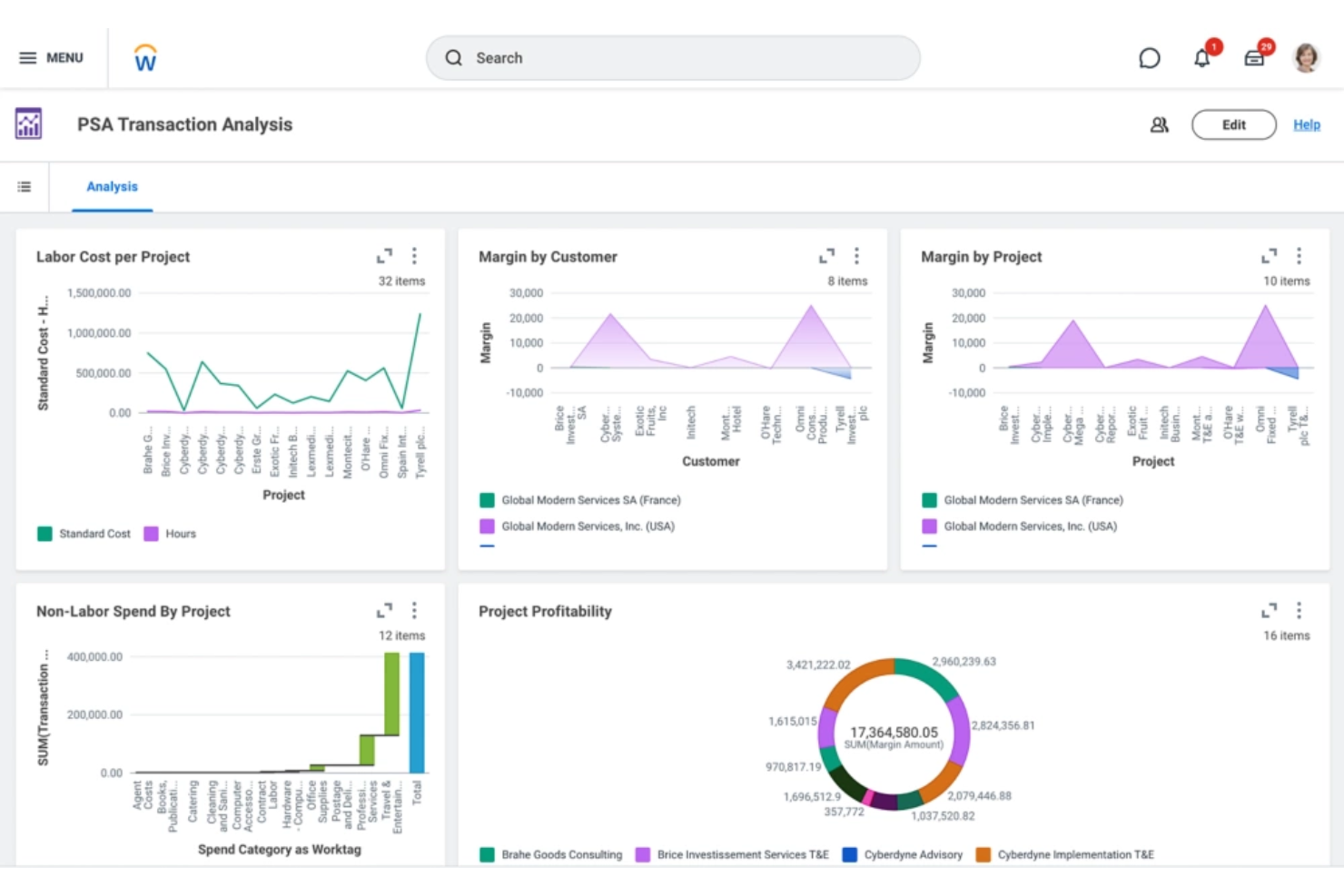Image resolution: width=1344 pixels, height=896 pixels.
Task: Click inside the Search field
Action: pos(672,57)
